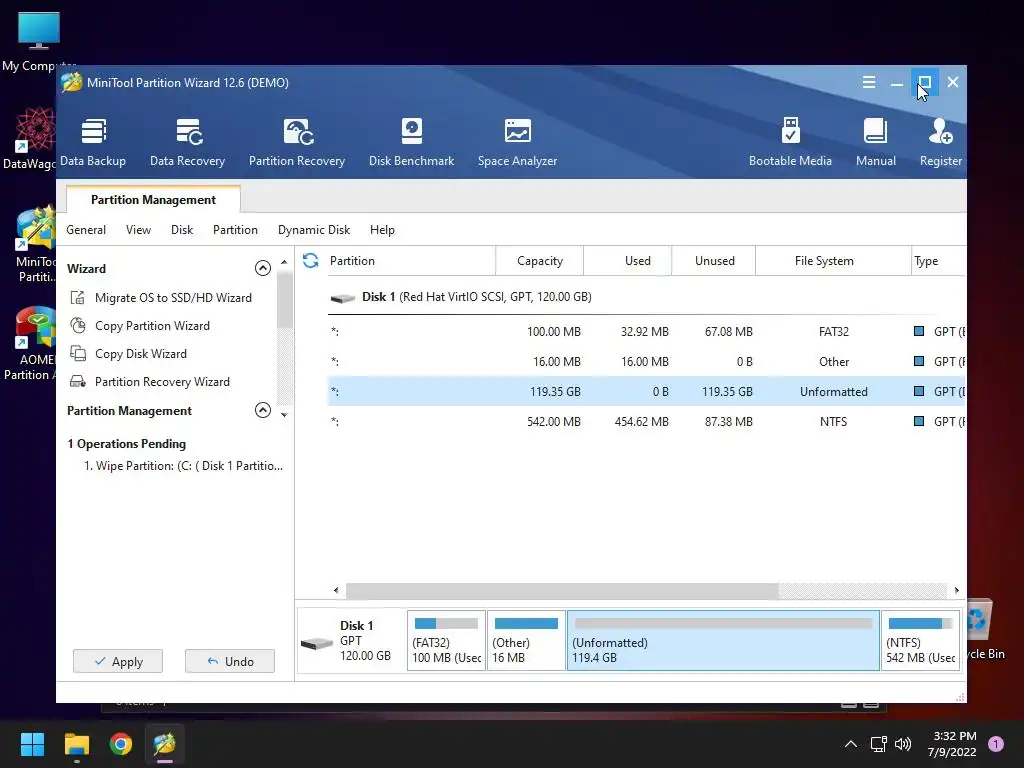Image resolution: width=1024 pixels, height=768 pixels.
Task: Open the Disk menu
Action: [182, 230]
